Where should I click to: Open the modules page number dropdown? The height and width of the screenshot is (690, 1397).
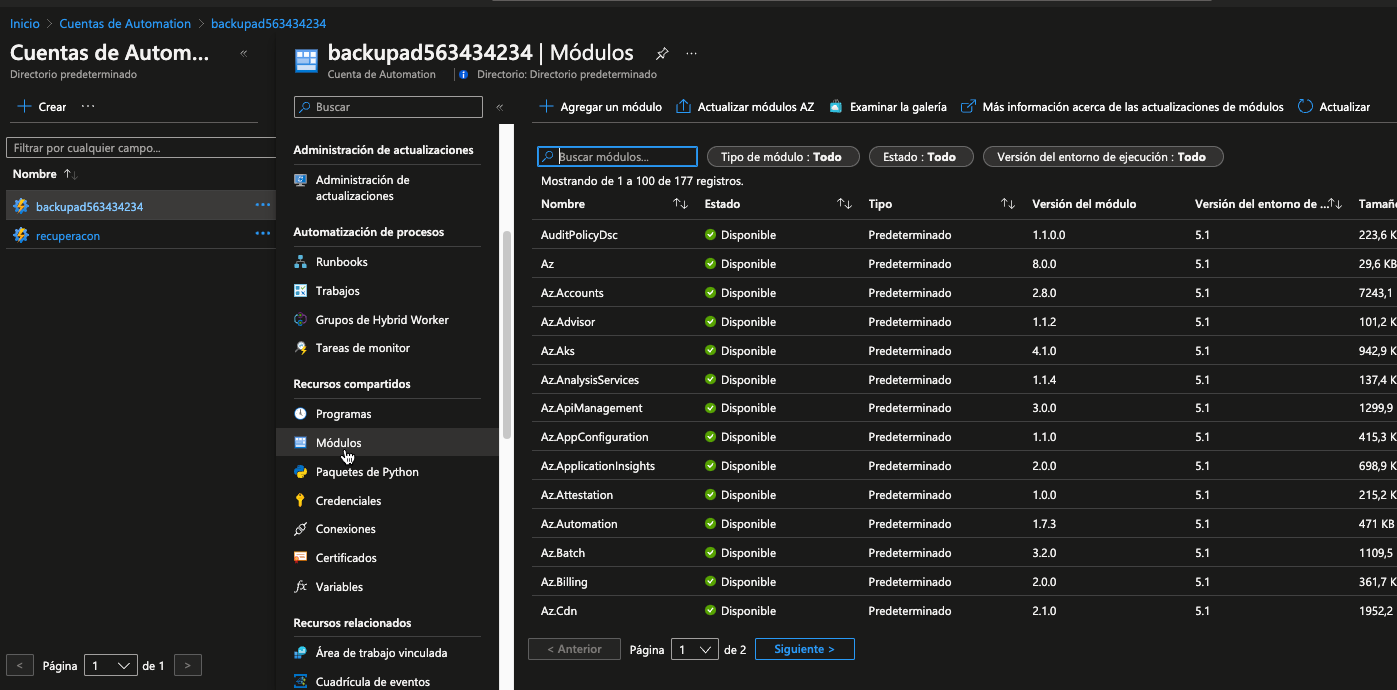click(695, 649)
